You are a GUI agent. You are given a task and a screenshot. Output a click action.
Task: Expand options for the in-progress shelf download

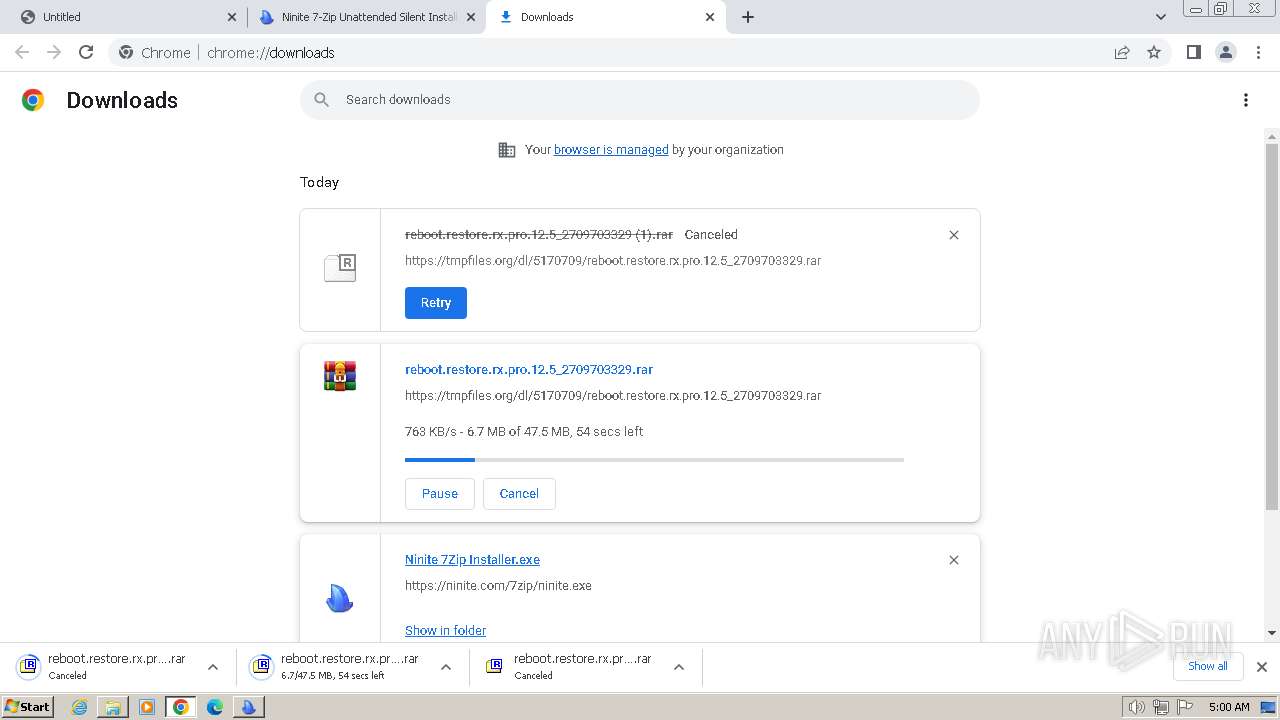click(446, 667)
